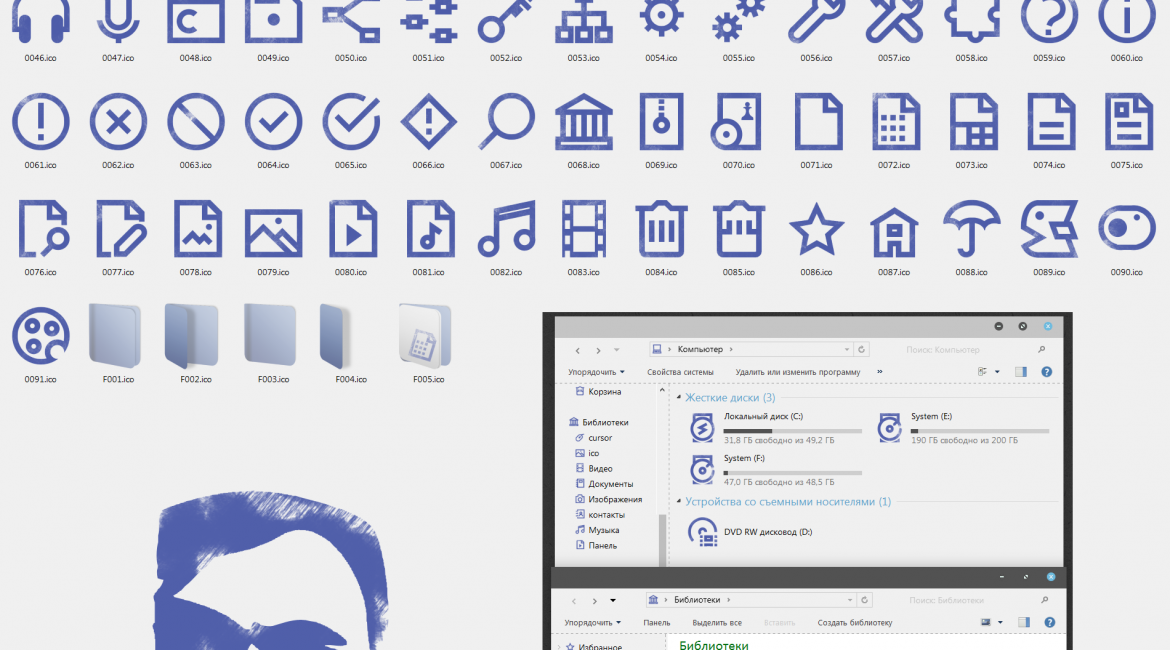Select Музыка in the navigation pane
Viewport: 1170px width, 650px height.
[x=597, y=531]
